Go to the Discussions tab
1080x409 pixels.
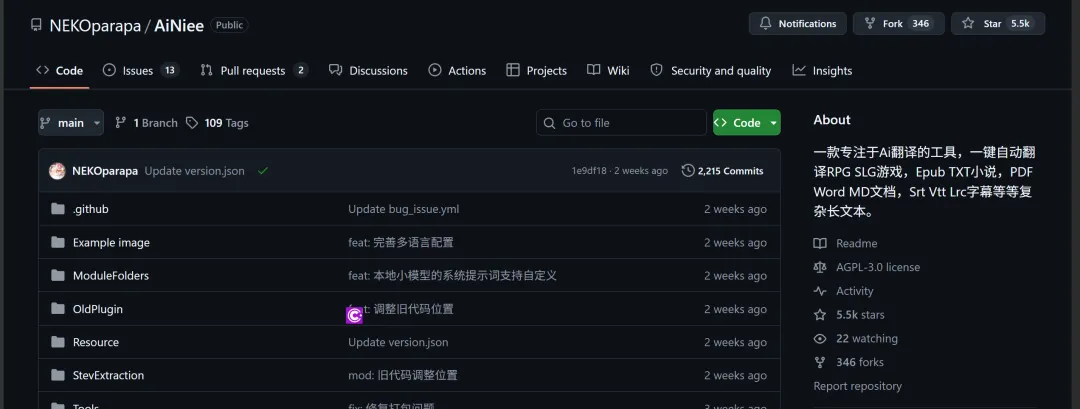coord(368,70)
